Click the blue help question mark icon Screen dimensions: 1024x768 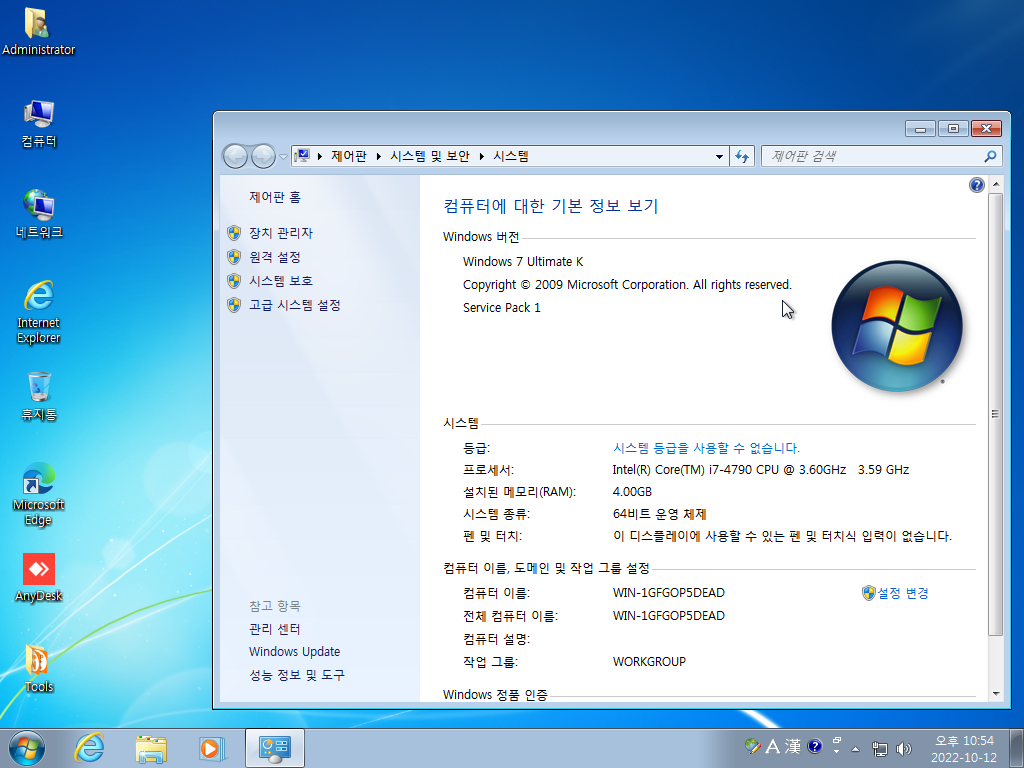click(x=976, y=185)
